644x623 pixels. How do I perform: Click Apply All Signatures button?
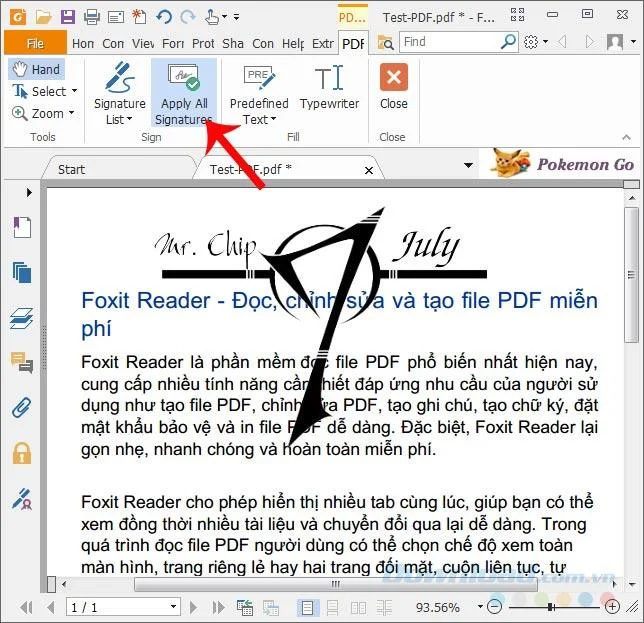coord(184,93)
